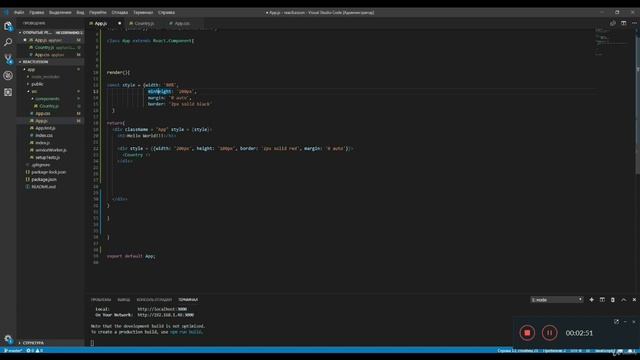The width and height of the screenshot is (640, 360).
Task: Expand the public folder
Action: coord(50,84)
